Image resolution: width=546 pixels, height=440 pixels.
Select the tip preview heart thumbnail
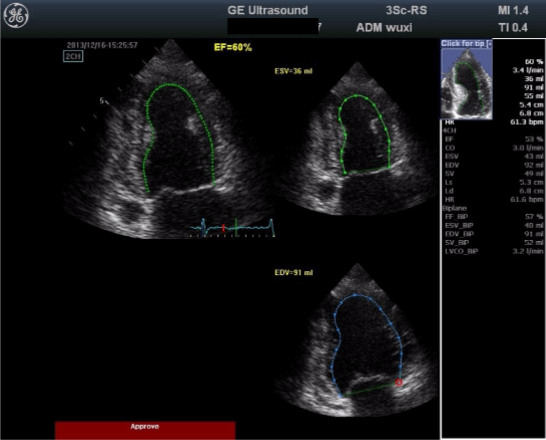(x=466, y=84)
